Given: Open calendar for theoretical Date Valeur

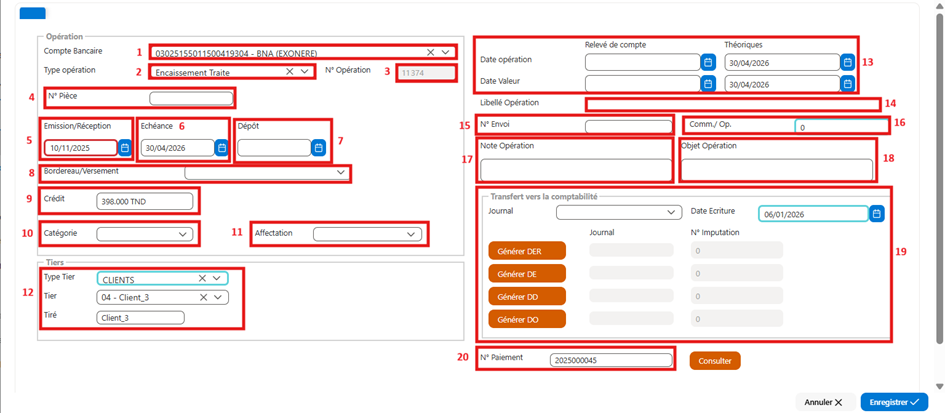Looking at the screenshot, I should point(847,84).
